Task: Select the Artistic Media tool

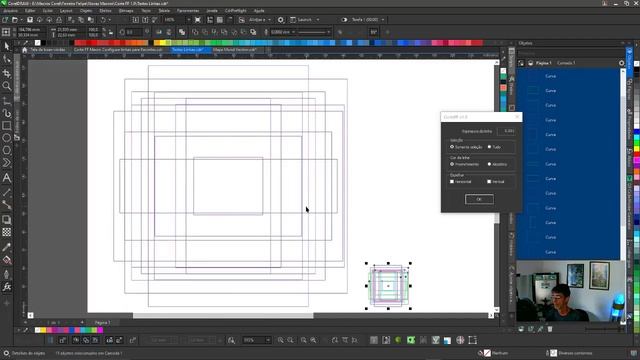Action: point(7,113)
